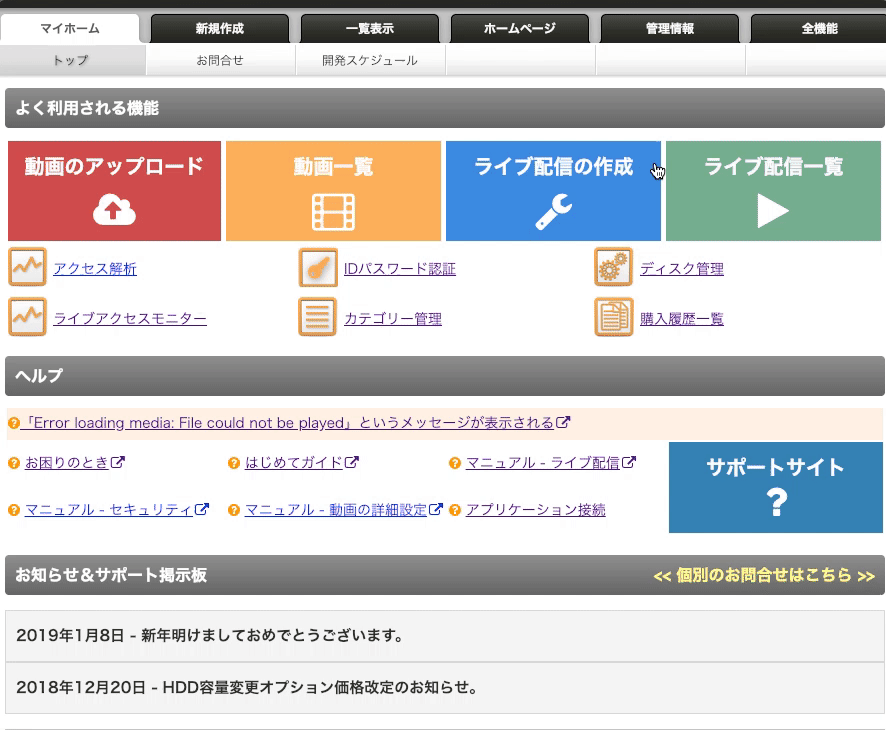886x730 pixels.
Task: Switch to the 全機能 tab
Action: click(818, 27)
